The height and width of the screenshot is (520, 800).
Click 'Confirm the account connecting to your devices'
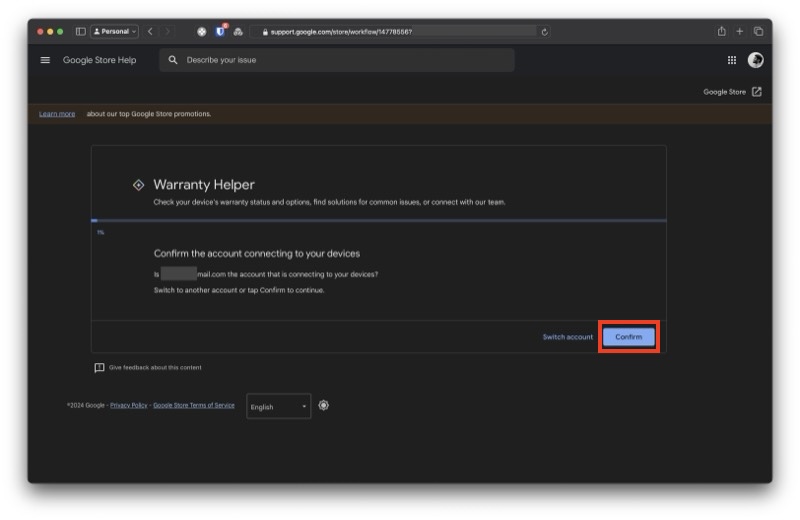257,254
